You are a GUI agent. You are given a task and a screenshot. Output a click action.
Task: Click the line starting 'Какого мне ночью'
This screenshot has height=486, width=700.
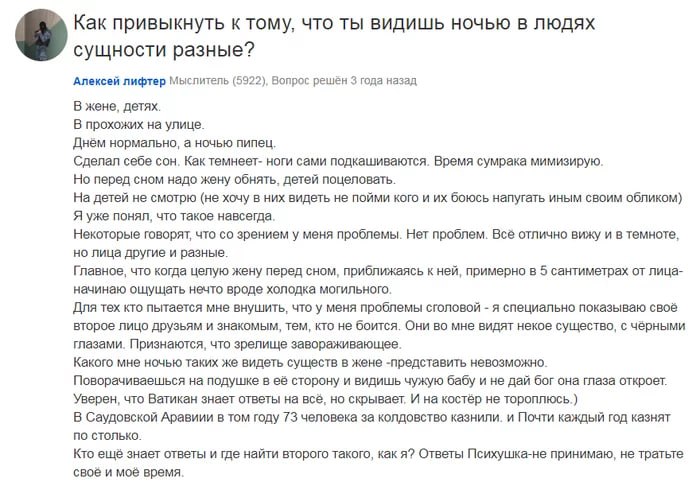coord(310,362)
